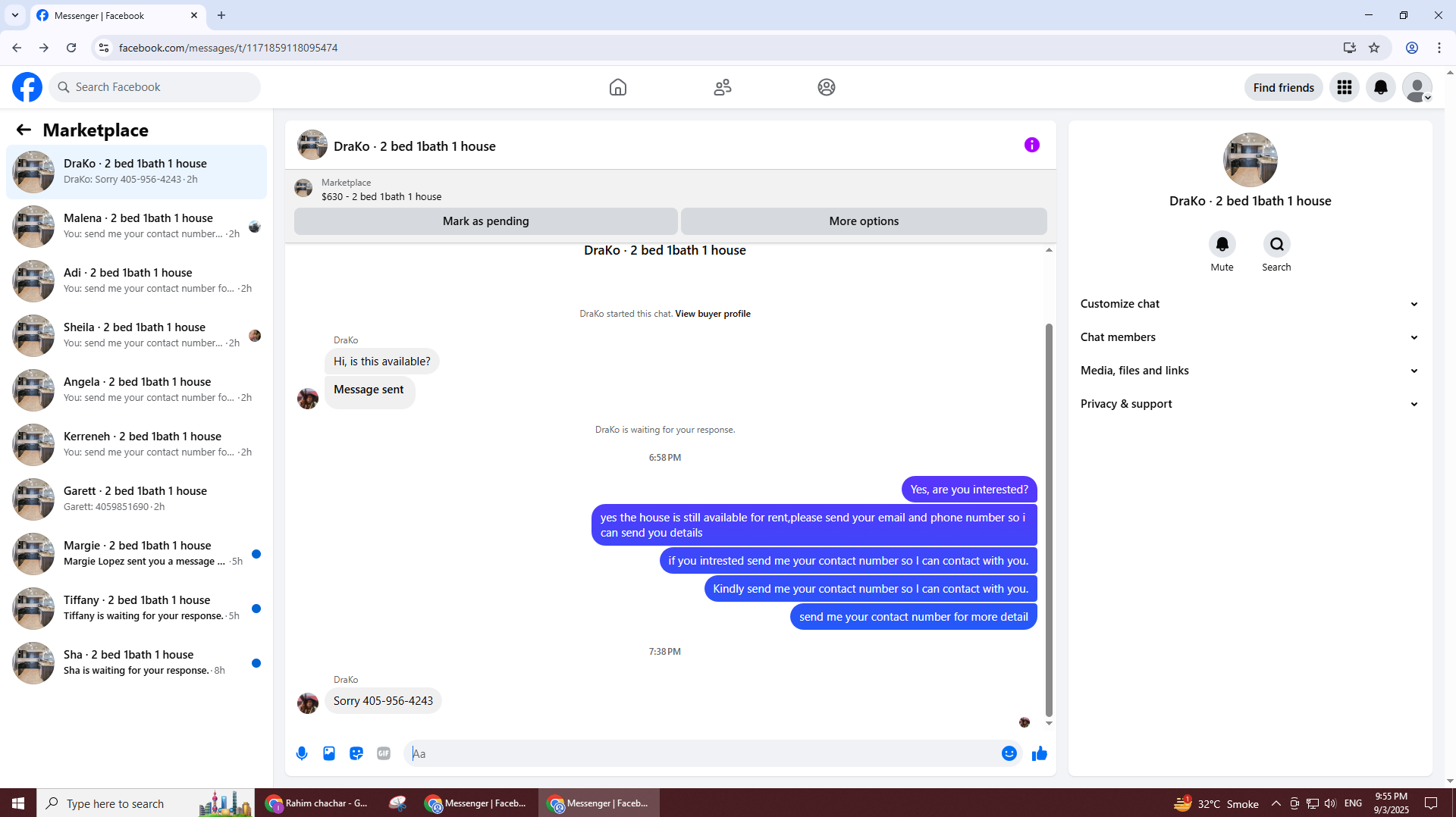Open new browser tab
The width and height of the screenshot is (1456, 817).
point(221,15)
